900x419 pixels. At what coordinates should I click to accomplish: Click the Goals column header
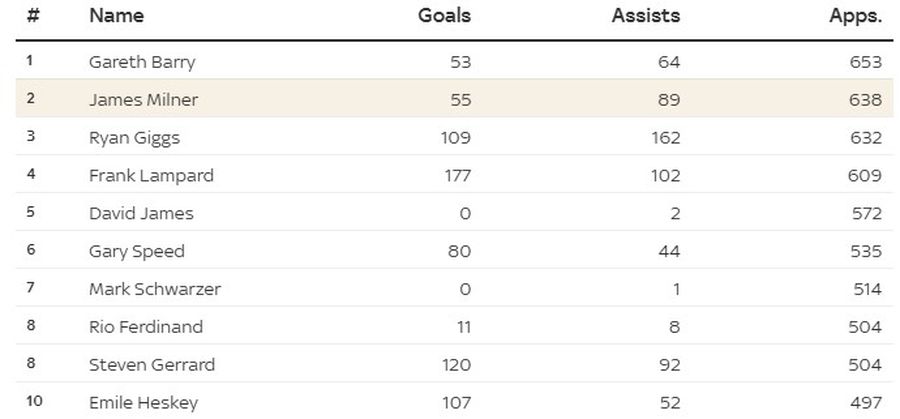(445, 16)
